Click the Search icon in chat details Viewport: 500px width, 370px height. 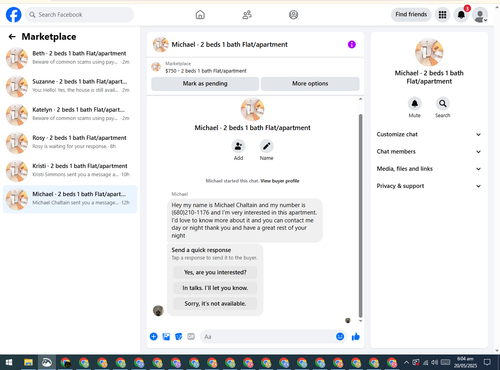[443, 104]
